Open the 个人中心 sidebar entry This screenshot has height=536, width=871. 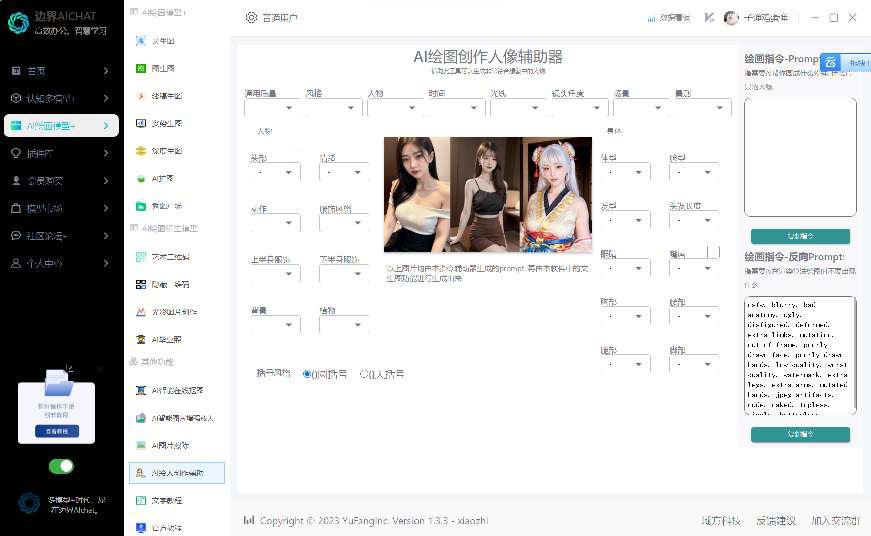pos(60,263)
